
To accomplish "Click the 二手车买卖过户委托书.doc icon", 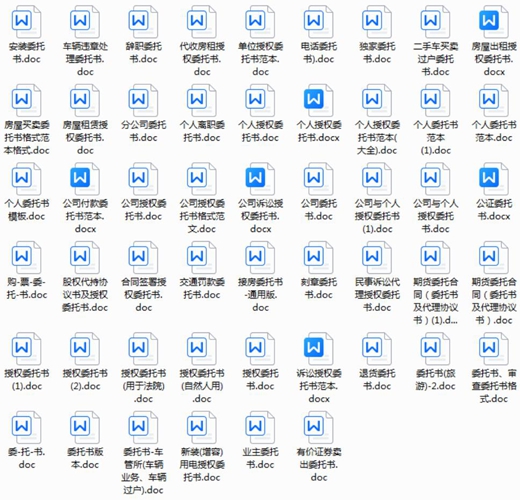I will pyautogui.click(x=435, y=22).
